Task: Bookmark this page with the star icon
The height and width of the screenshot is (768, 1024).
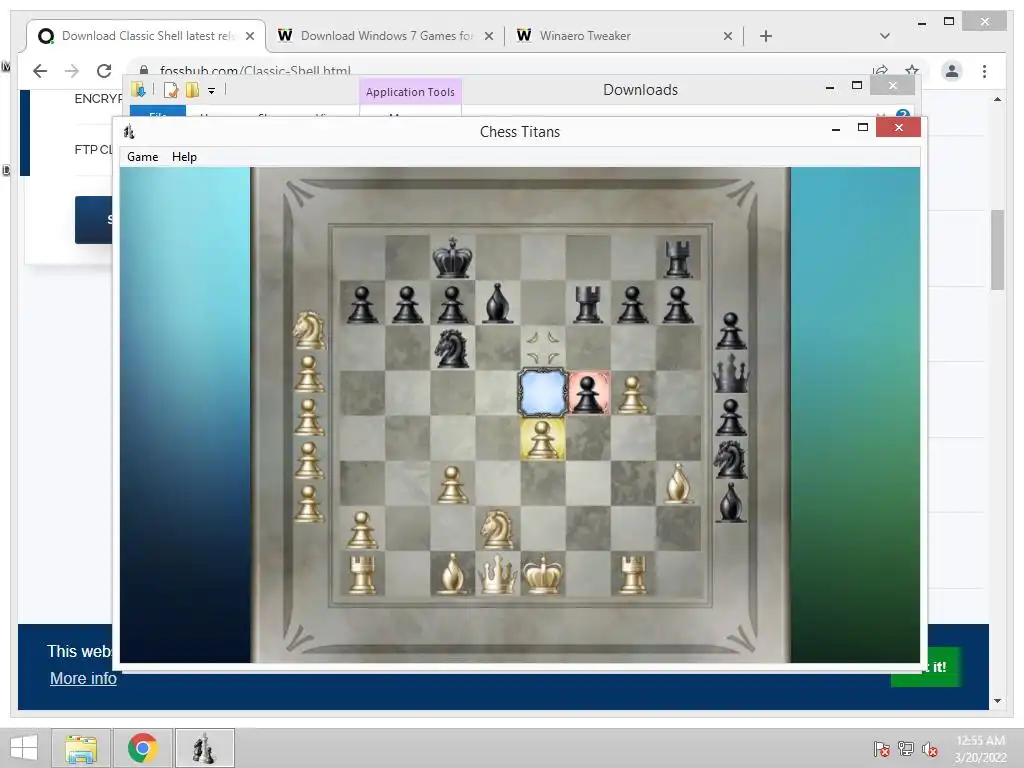Action: tap(912, 70)
